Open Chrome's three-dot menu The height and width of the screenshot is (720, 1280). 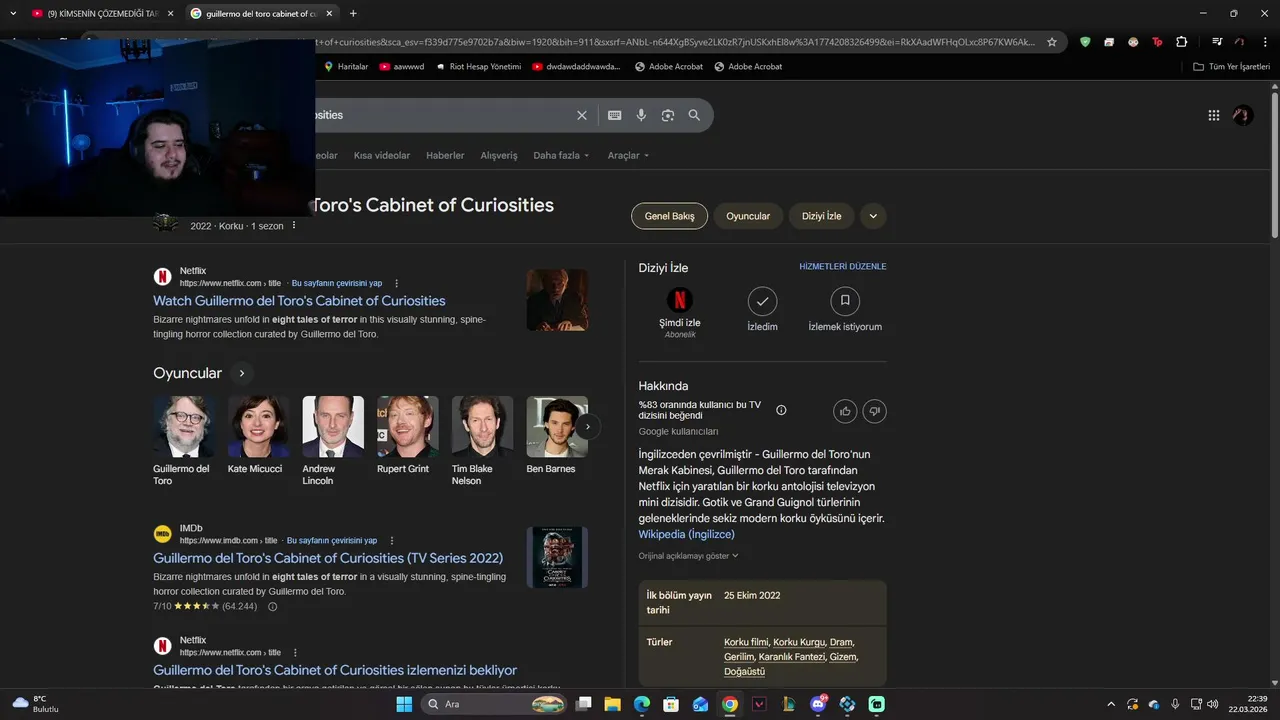[1265, 42]
